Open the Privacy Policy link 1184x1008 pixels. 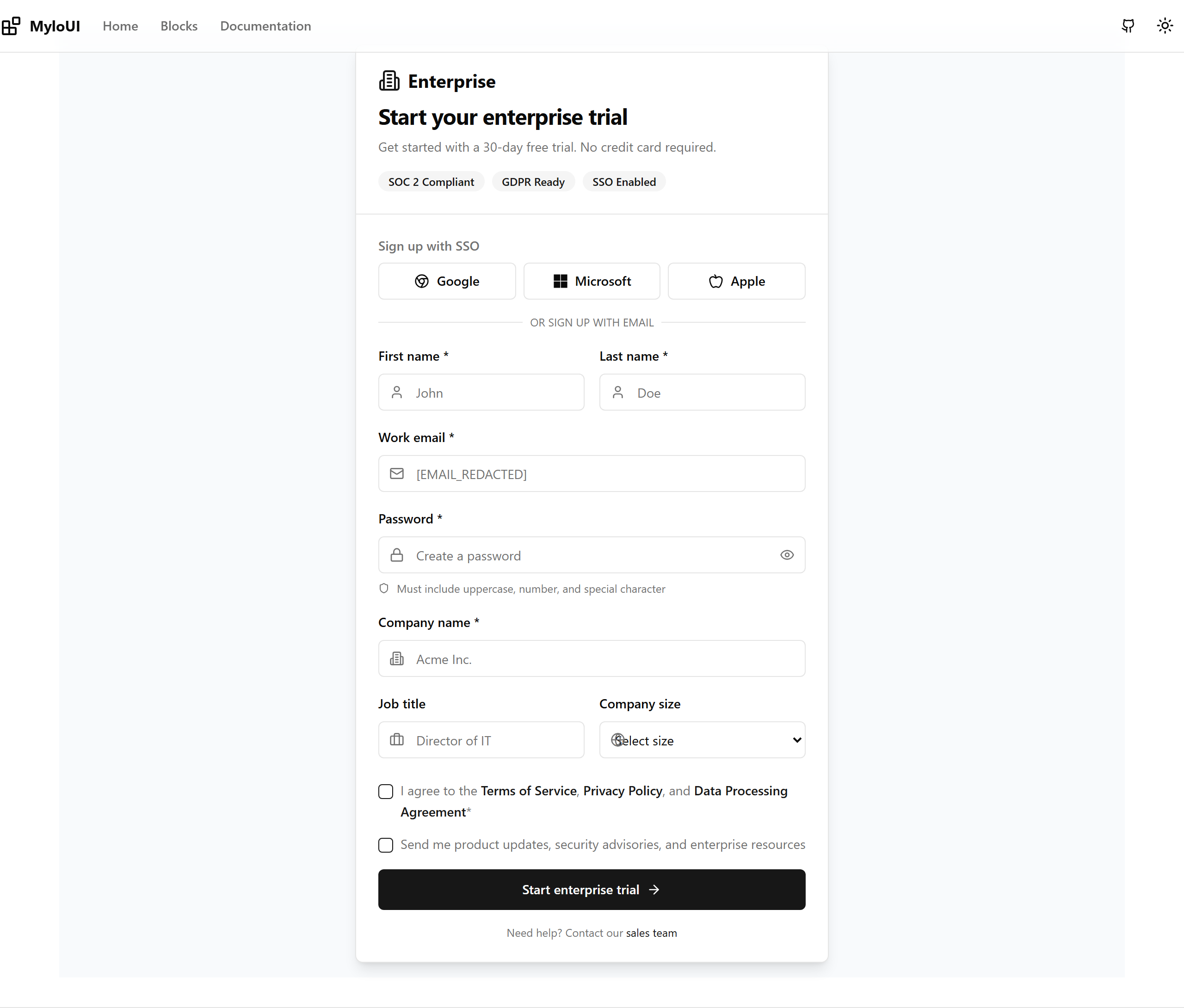[623, 791]
